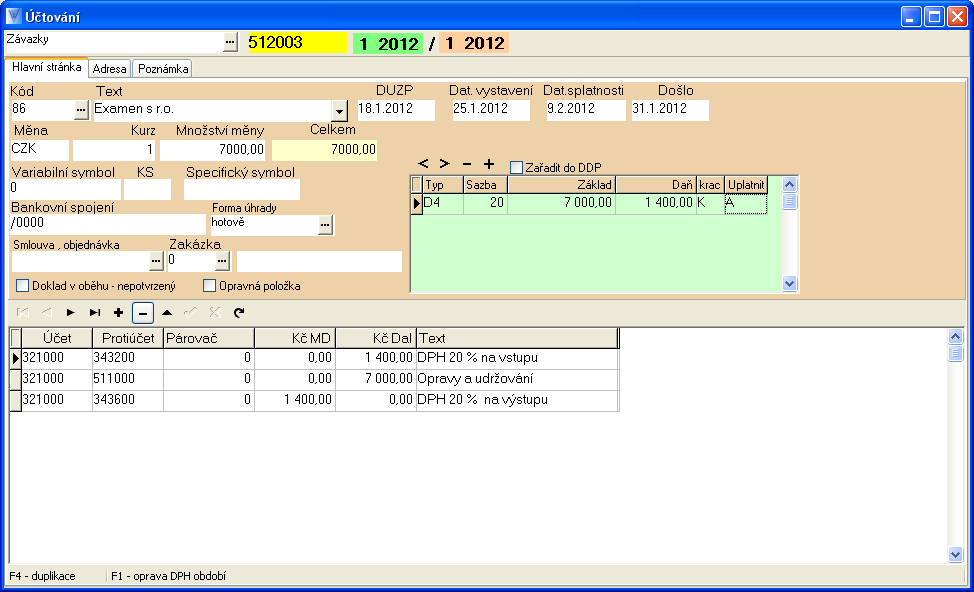
Task: Open Zakázka lookup button
Action: [222, 261]
